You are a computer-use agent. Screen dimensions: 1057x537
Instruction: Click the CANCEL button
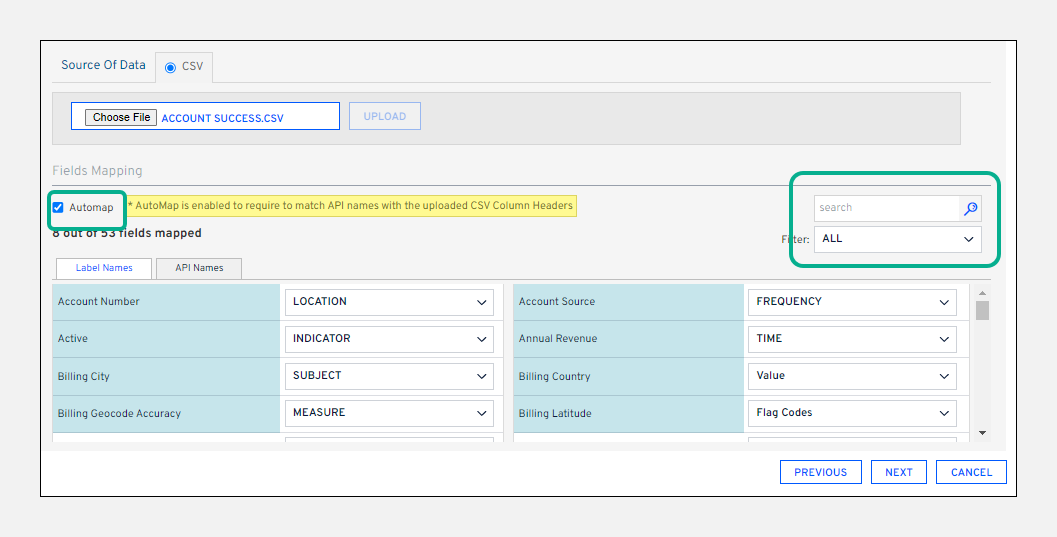[971, 472]
